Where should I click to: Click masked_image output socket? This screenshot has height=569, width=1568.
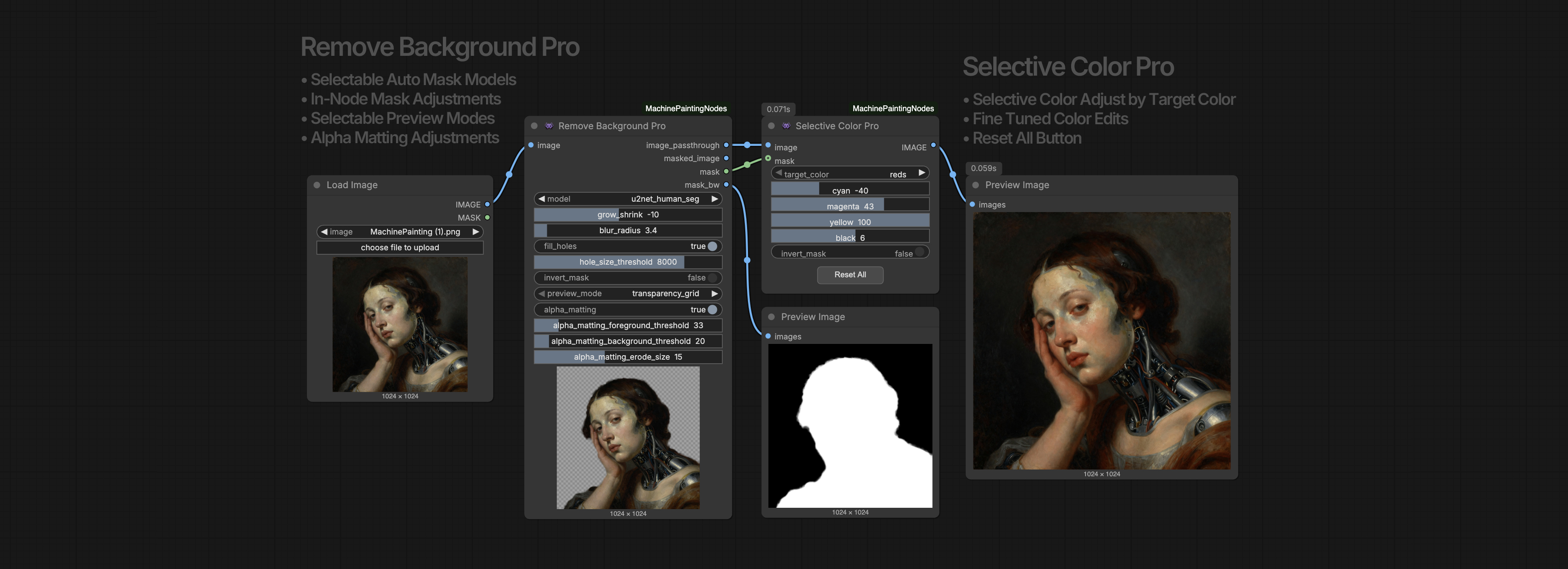(726, 158)
